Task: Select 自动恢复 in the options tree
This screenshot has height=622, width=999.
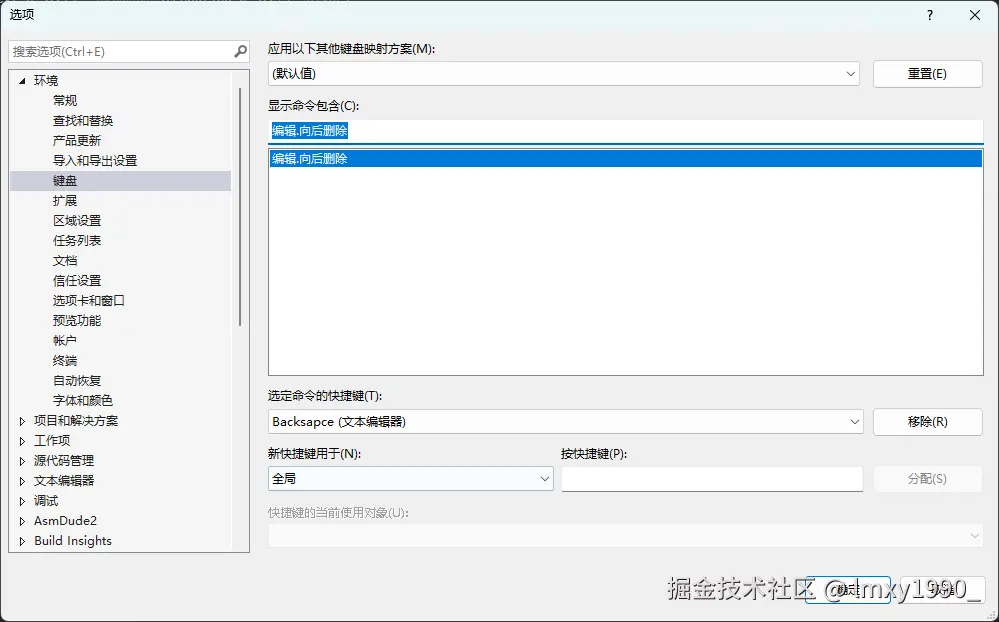Action: click(x=77, y=380)
